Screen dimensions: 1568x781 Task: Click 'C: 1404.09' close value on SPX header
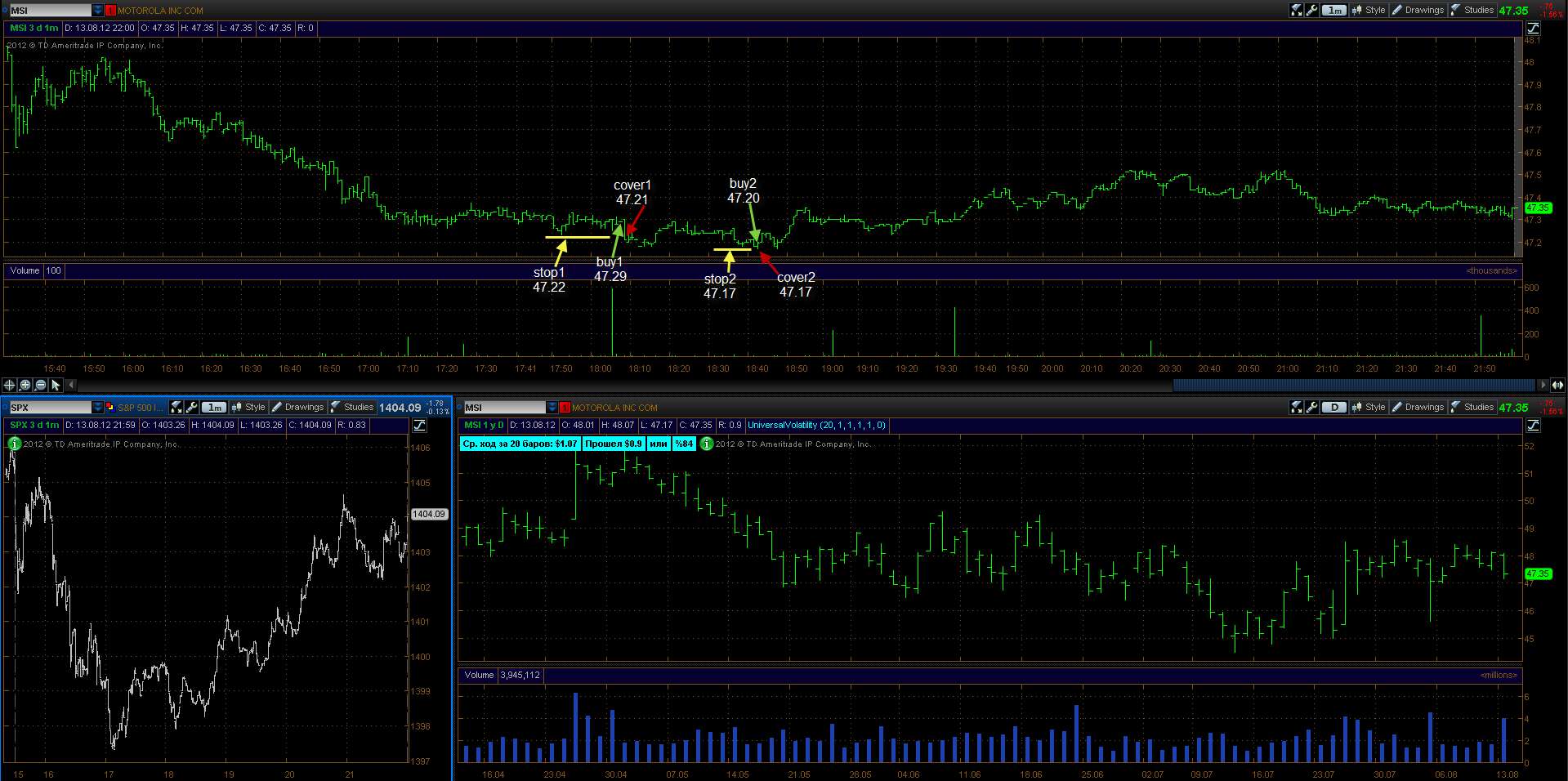[310, 425]
